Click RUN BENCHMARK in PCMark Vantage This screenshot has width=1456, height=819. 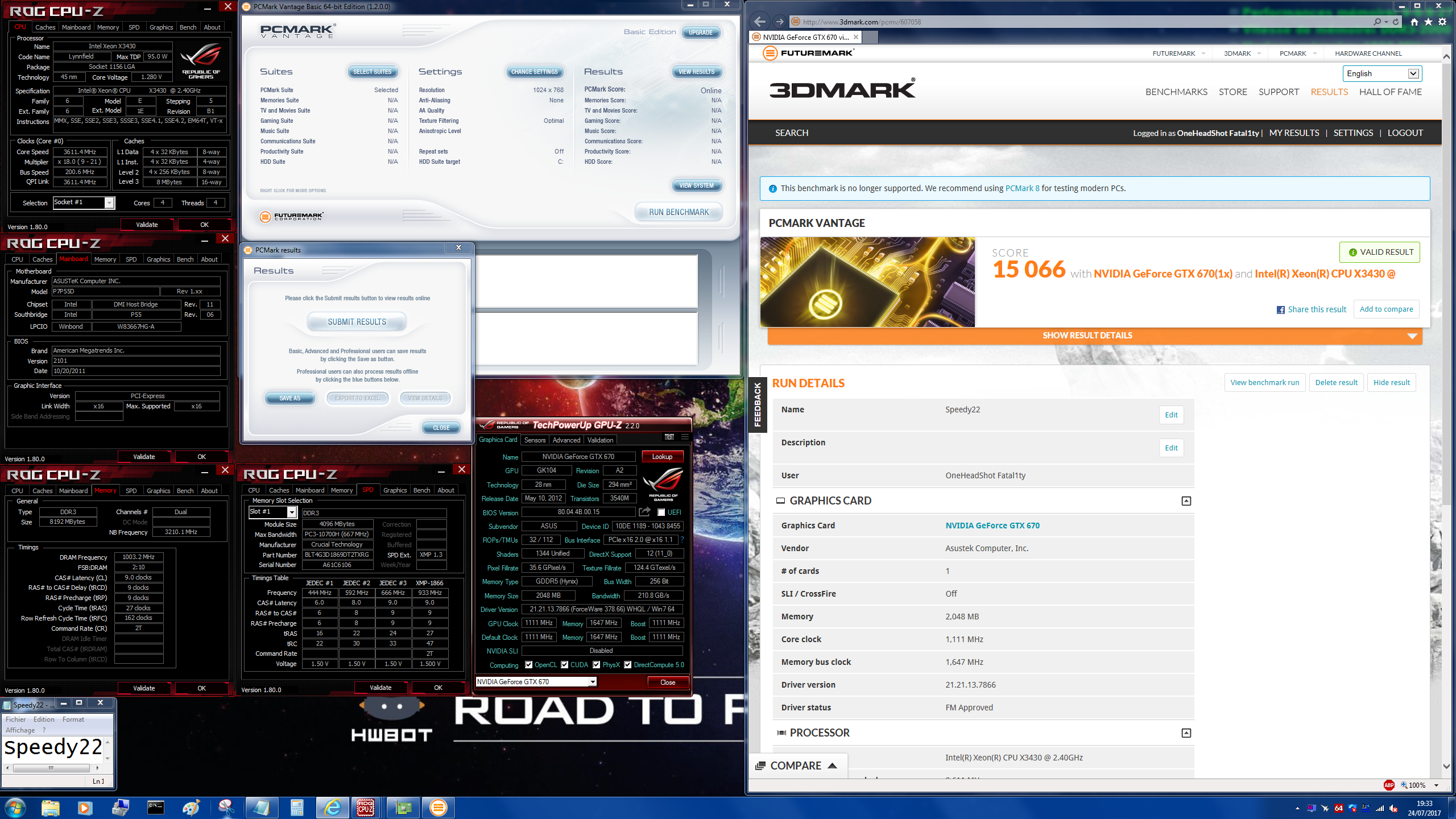[x=679, y=212]
